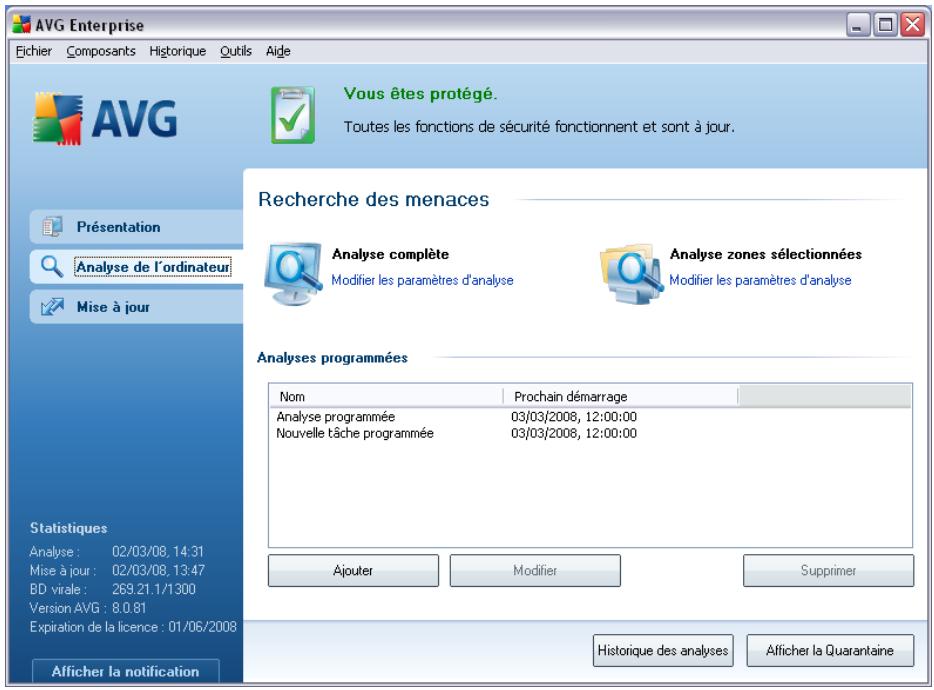934x690 pixels.
Task: Select the Nouvelle tâche programmée row
Action: pyautogui.click(x=590, y=433)
